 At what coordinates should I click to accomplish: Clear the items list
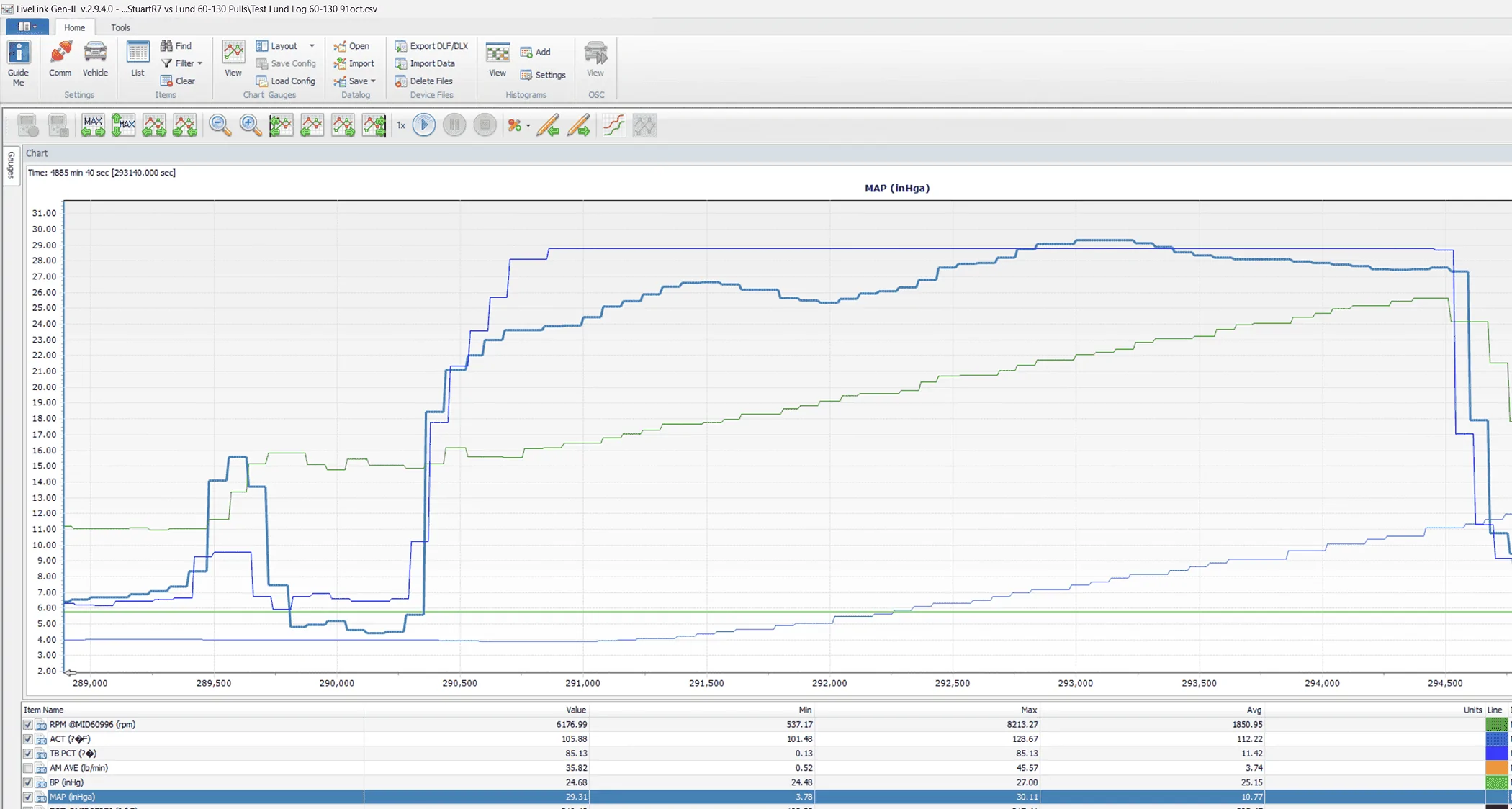(x=178, y=81)
